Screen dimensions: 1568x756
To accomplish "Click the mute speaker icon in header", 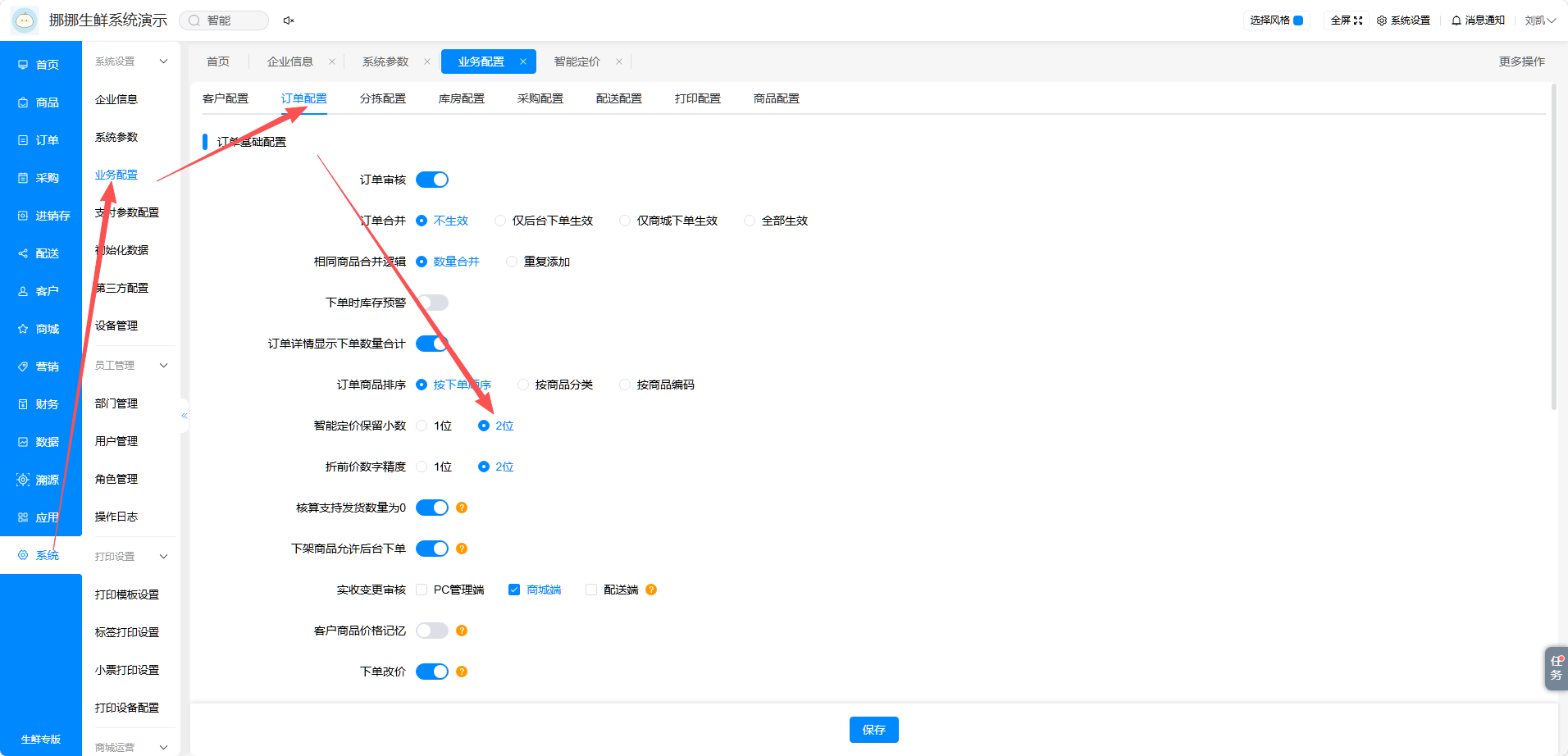I will [x=289, y=20].
